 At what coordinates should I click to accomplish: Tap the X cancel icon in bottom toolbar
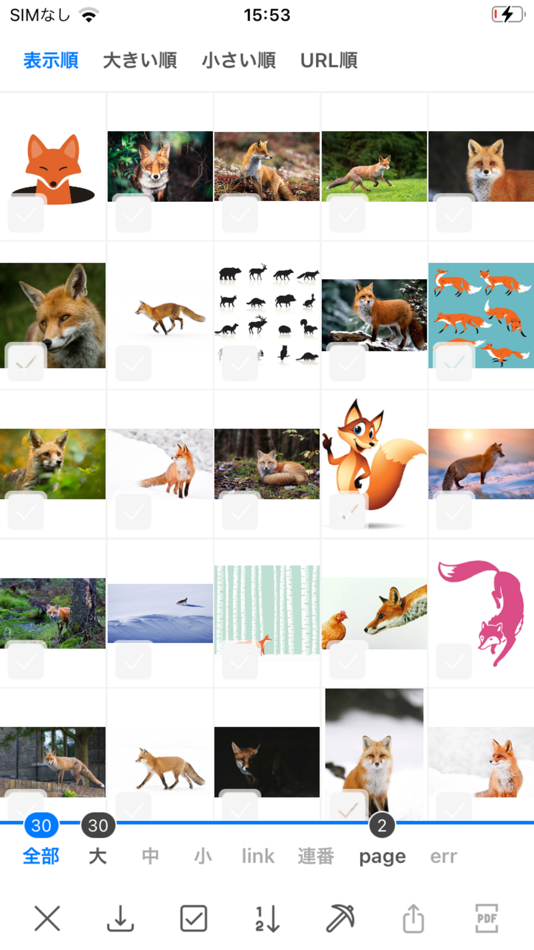[47, 918]
